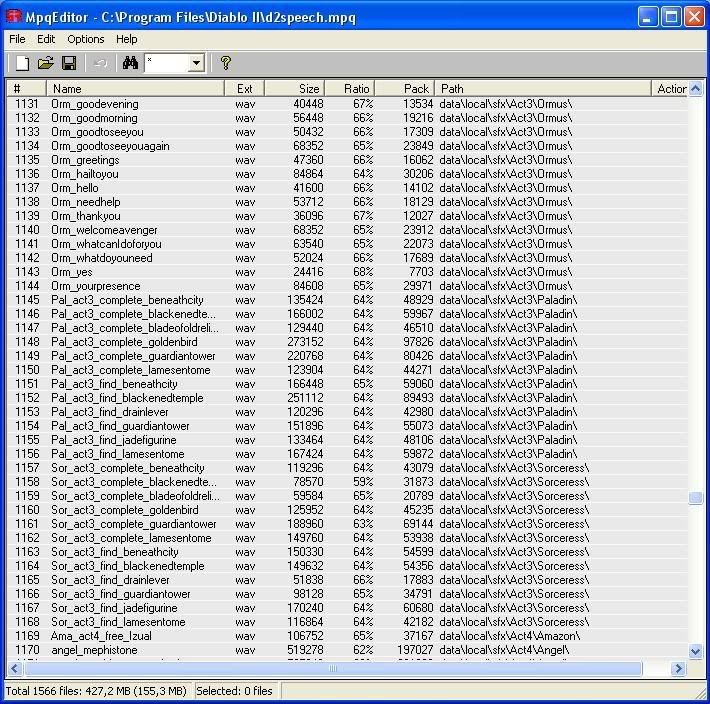Select the Pal_act3_complete_guardiantower file
Image resolution: width=710 pixels, height=704 pixels.
click(133, 356)
